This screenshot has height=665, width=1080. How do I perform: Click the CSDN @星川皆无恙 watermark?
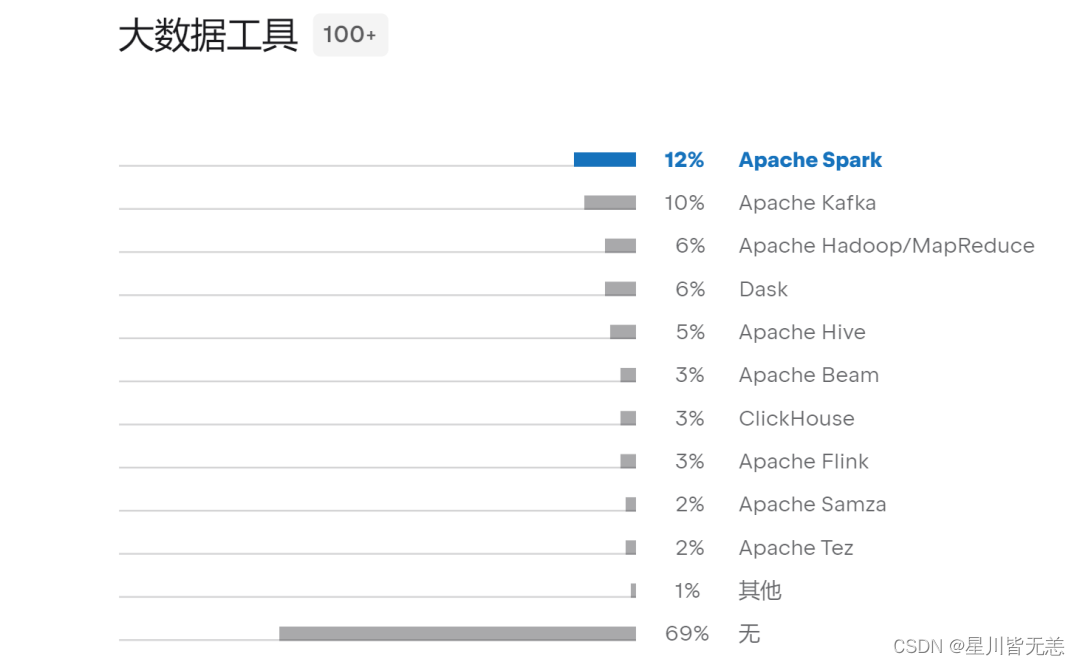click(x=978, y=646)
